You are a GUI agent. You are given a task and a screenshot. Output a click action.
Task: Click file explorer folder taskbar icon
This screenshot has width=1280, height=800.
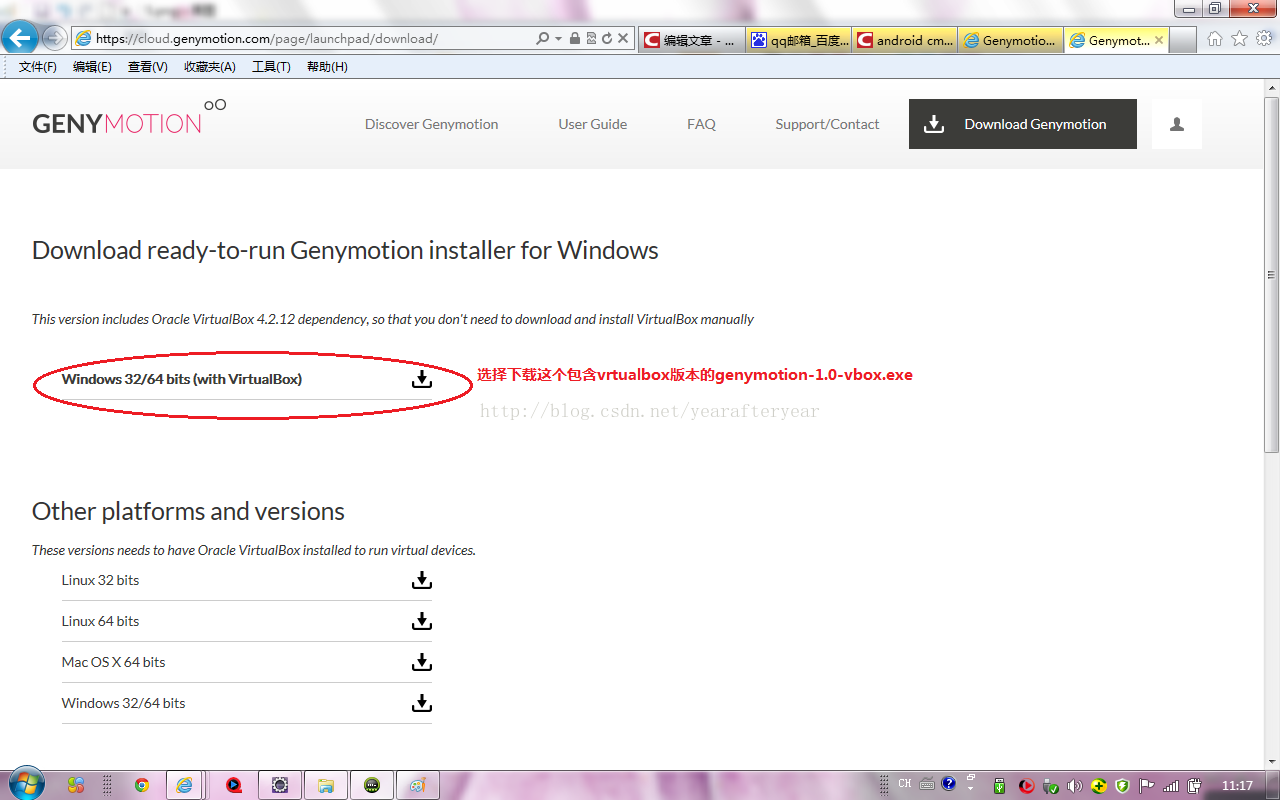[x=325, y=785]
